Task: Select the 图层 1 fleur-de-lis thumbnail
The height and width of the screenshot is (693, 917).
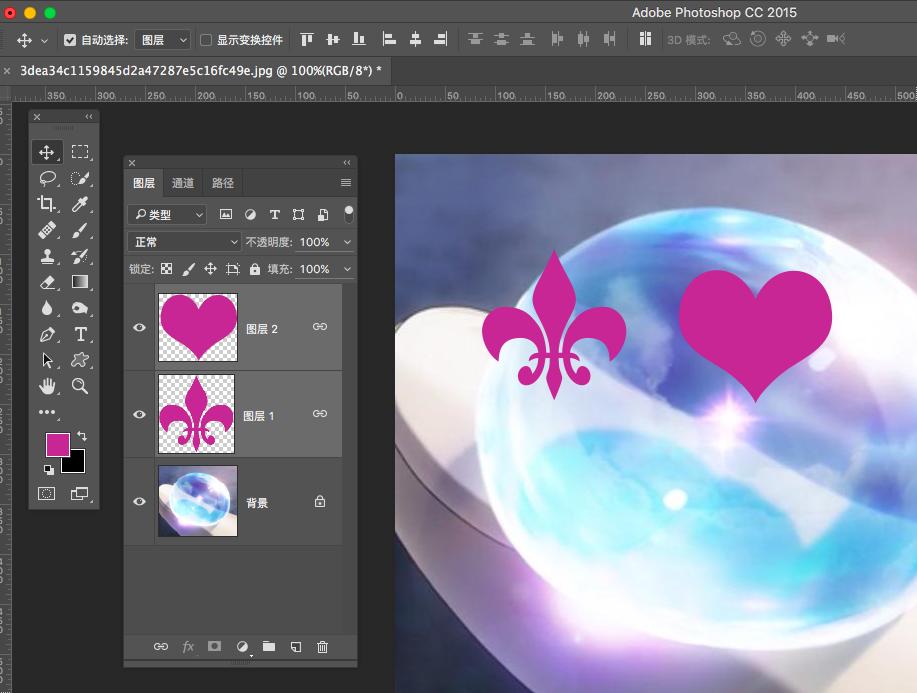Action: point(197,414)
